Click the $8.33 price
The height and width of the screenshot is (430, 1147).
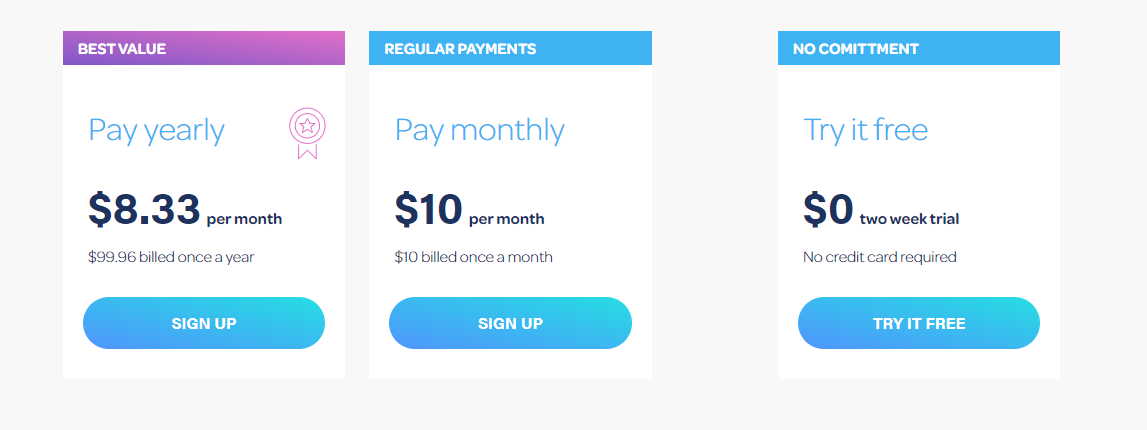click(144, 209)
